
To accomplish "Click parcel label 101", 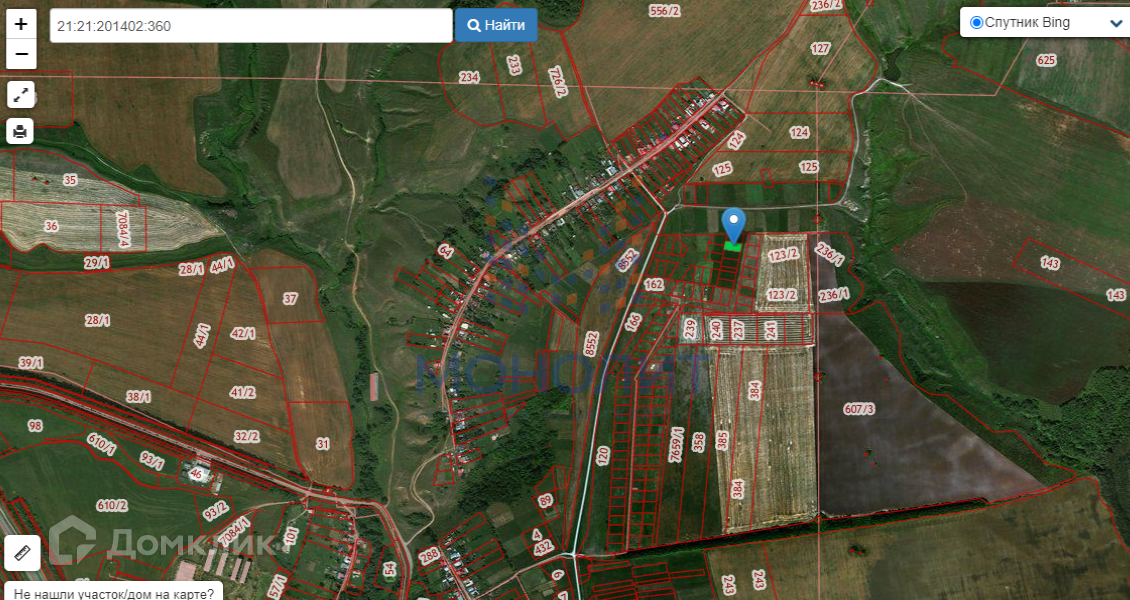I will pyautogui.click(x=291, y=535).
